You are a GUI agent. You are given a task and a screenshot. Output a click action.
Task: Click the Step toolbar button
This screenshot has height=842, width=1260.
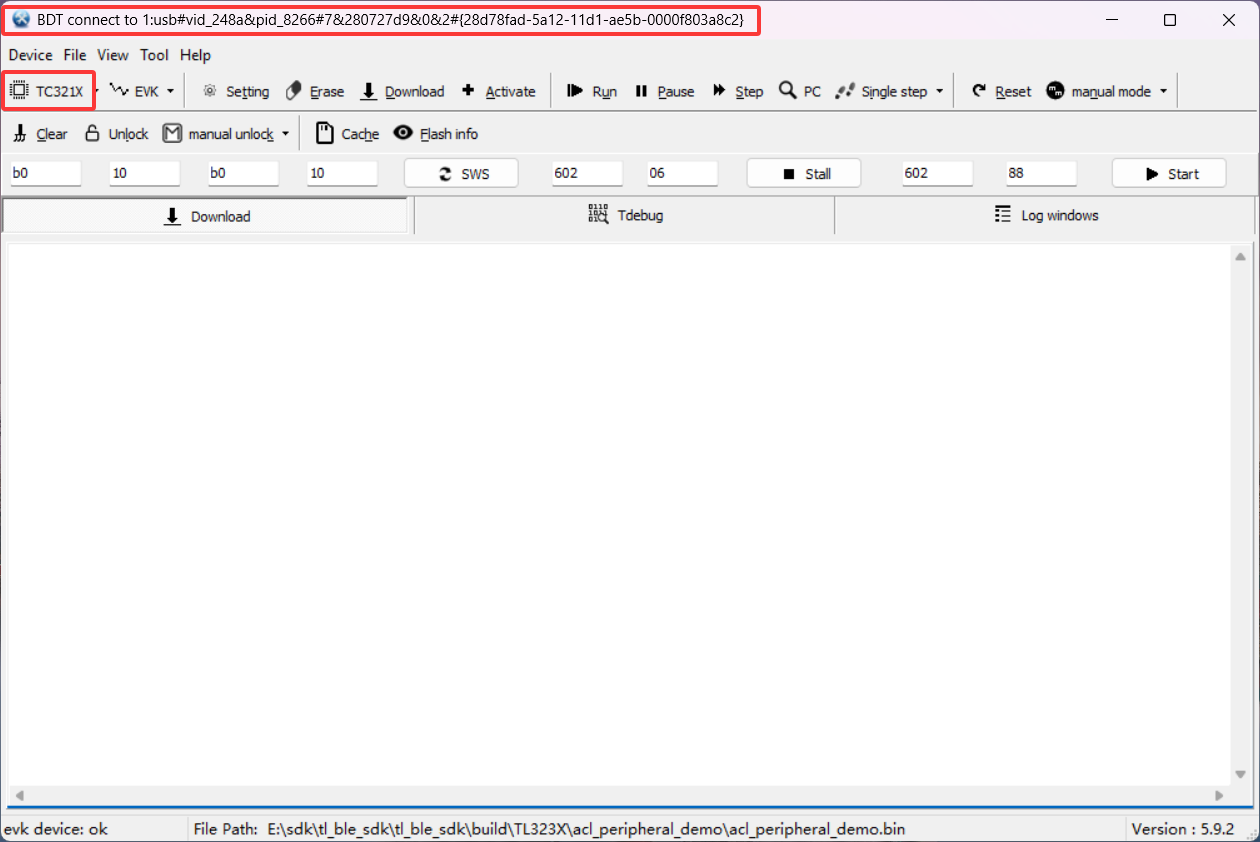click(x=738, y=91)
